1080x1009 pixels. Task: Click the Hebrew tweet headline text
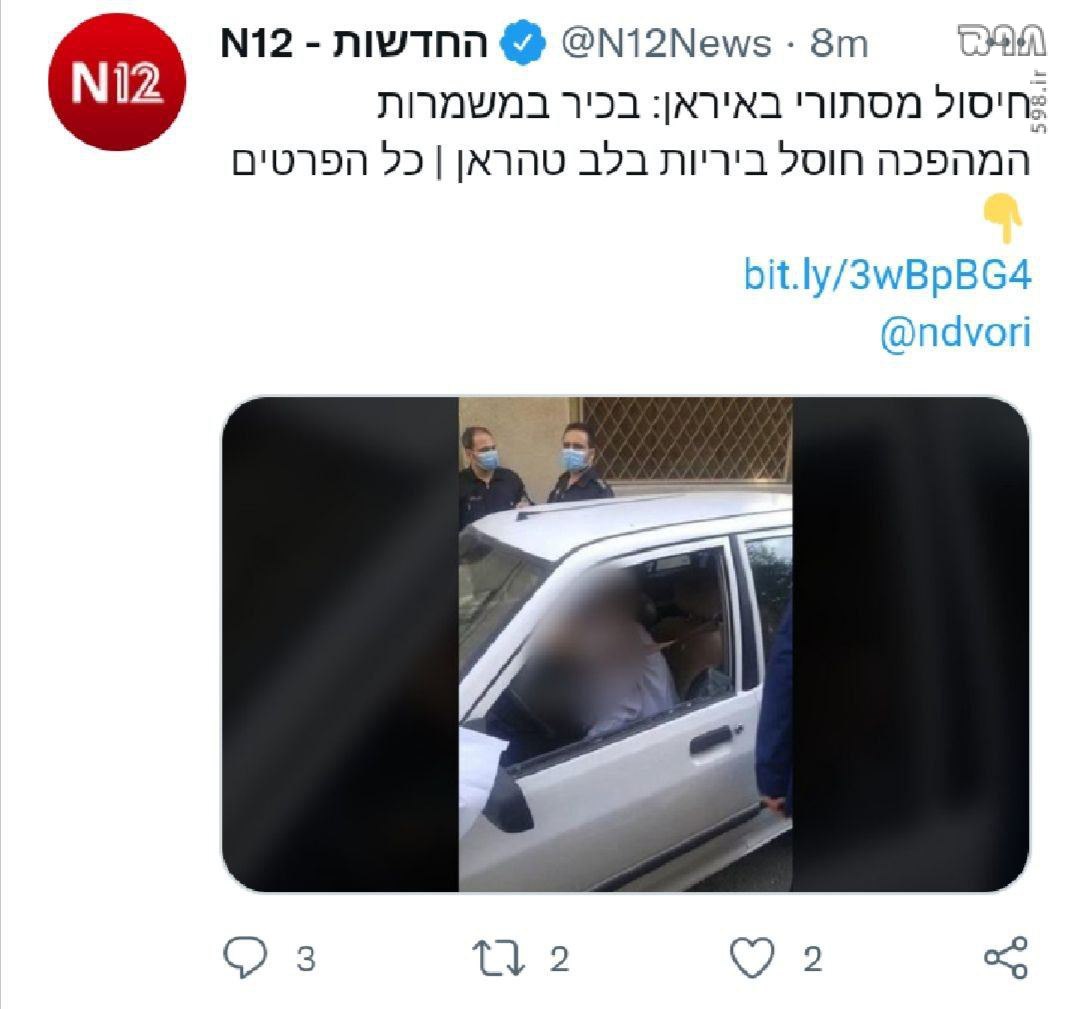tap(703, 103)
